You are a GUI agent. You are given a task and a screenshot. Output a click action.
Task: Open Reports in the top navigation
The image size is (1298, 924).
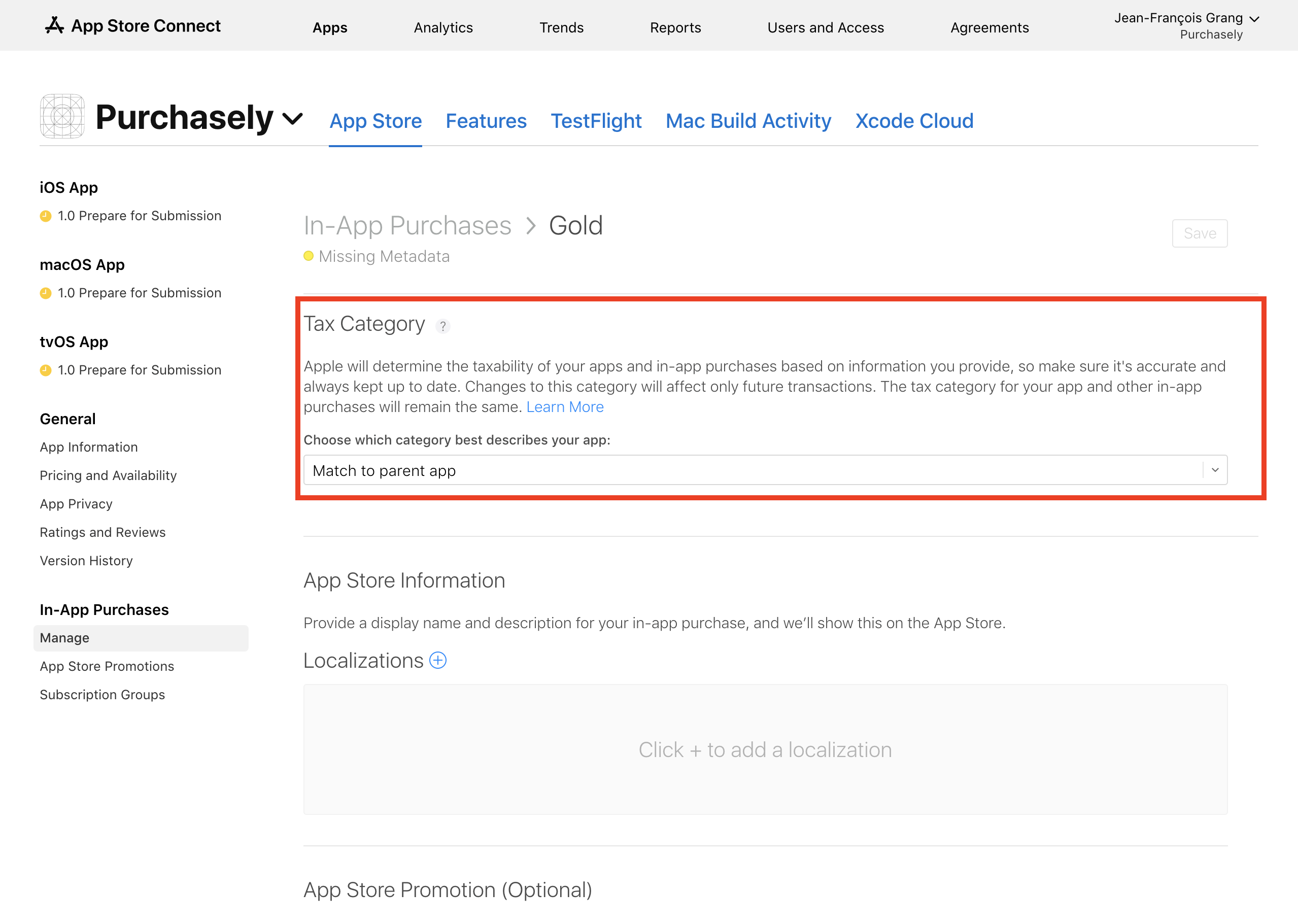pyautogui.click(x=675, y=27)
